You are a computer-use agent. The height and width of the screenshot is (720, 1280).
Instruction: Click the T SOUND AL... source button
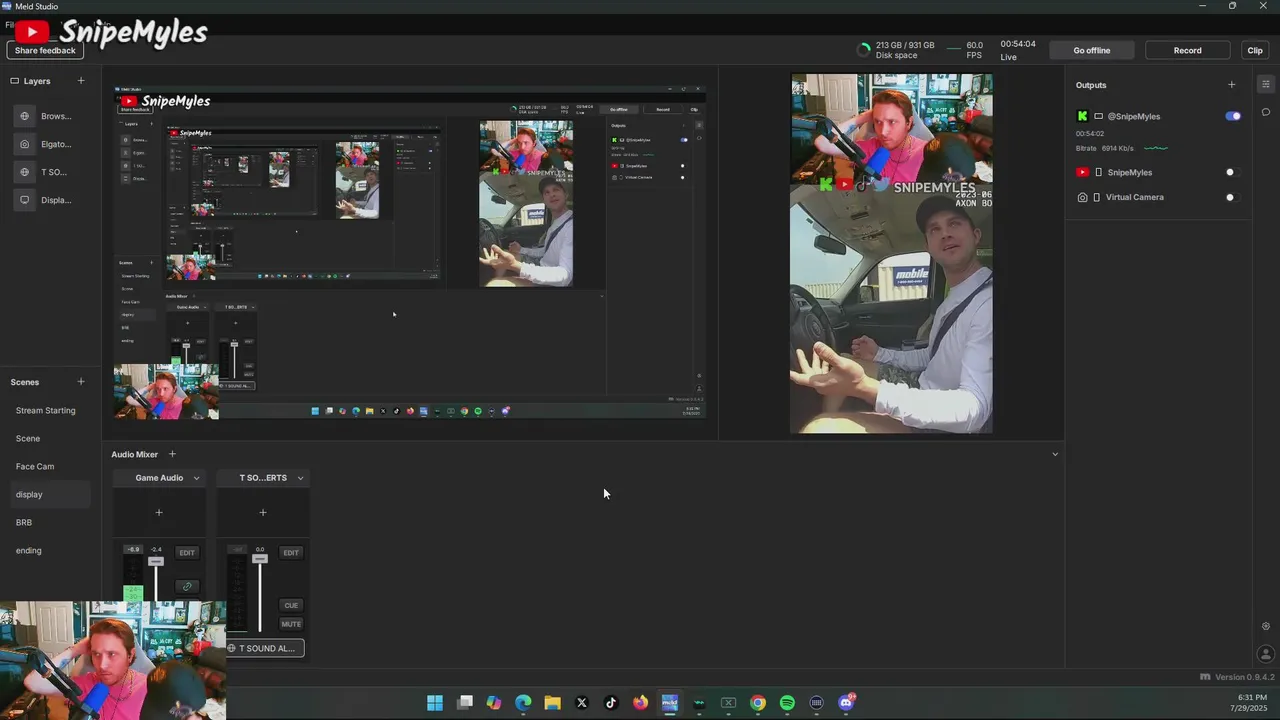click(x=263, y=648)
